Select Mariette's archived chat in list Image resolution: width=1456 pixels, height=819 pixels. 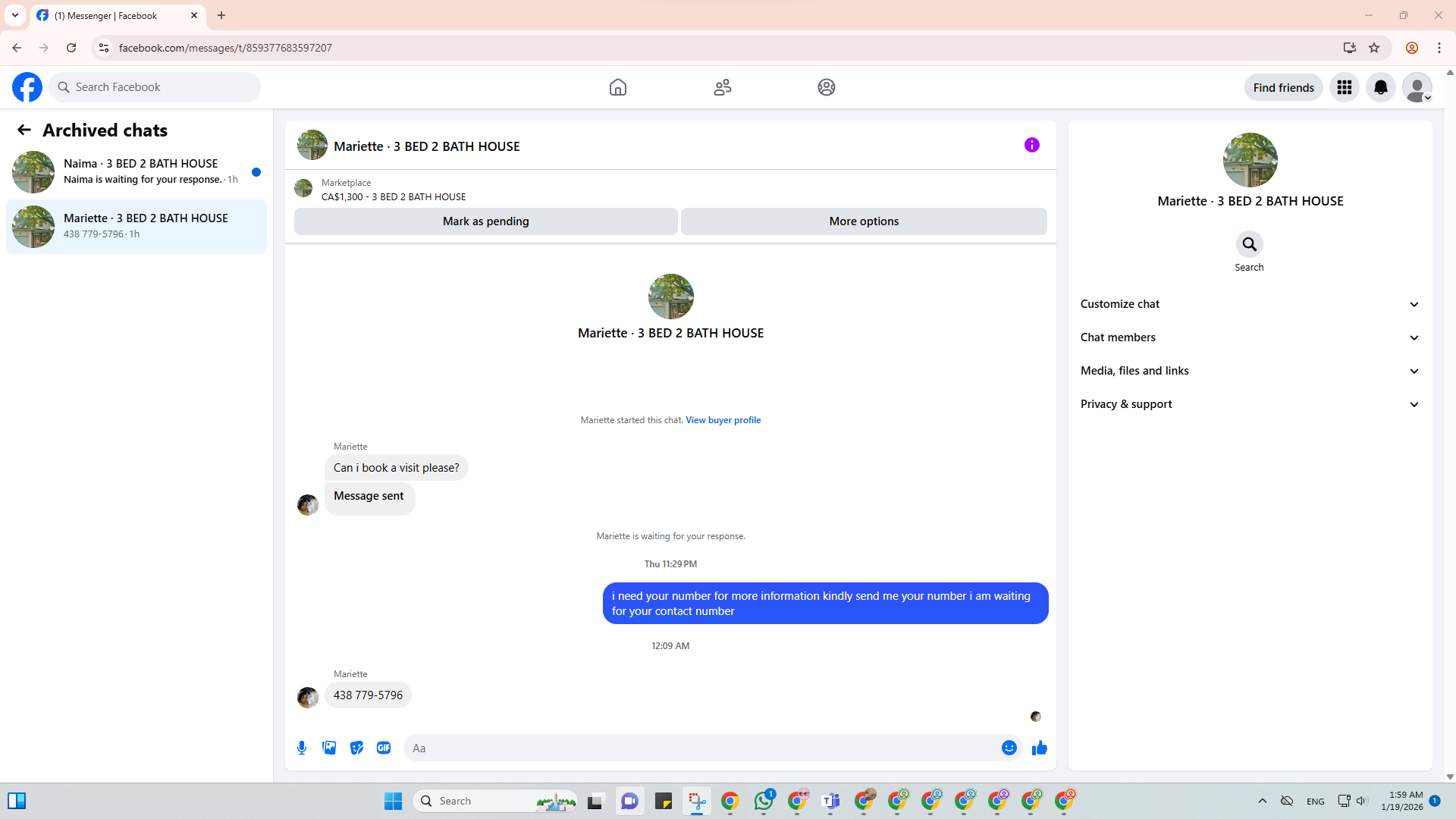coord(136,226)
